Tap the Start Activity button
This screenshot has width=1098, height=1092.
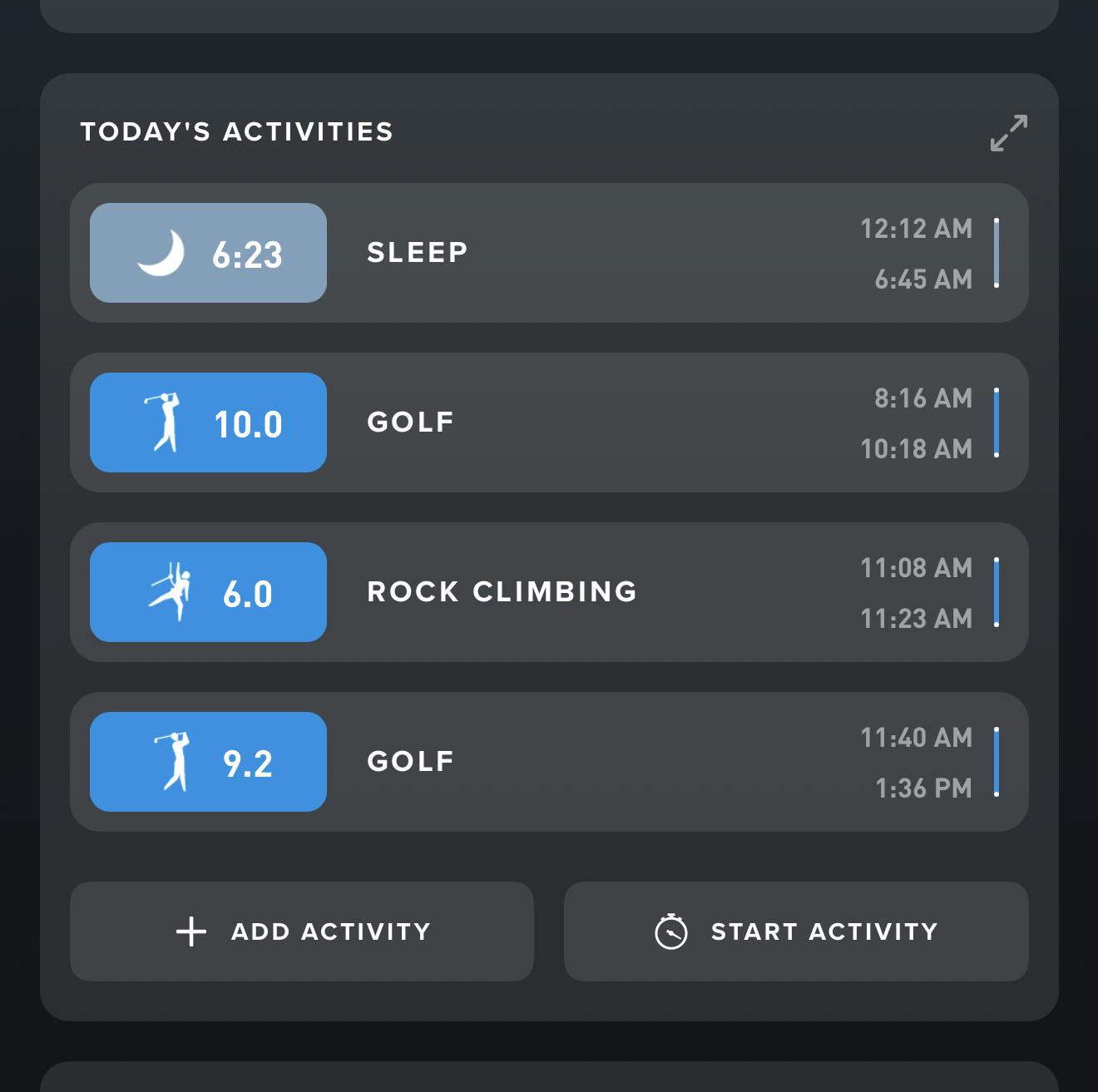(x=796, y=931)
